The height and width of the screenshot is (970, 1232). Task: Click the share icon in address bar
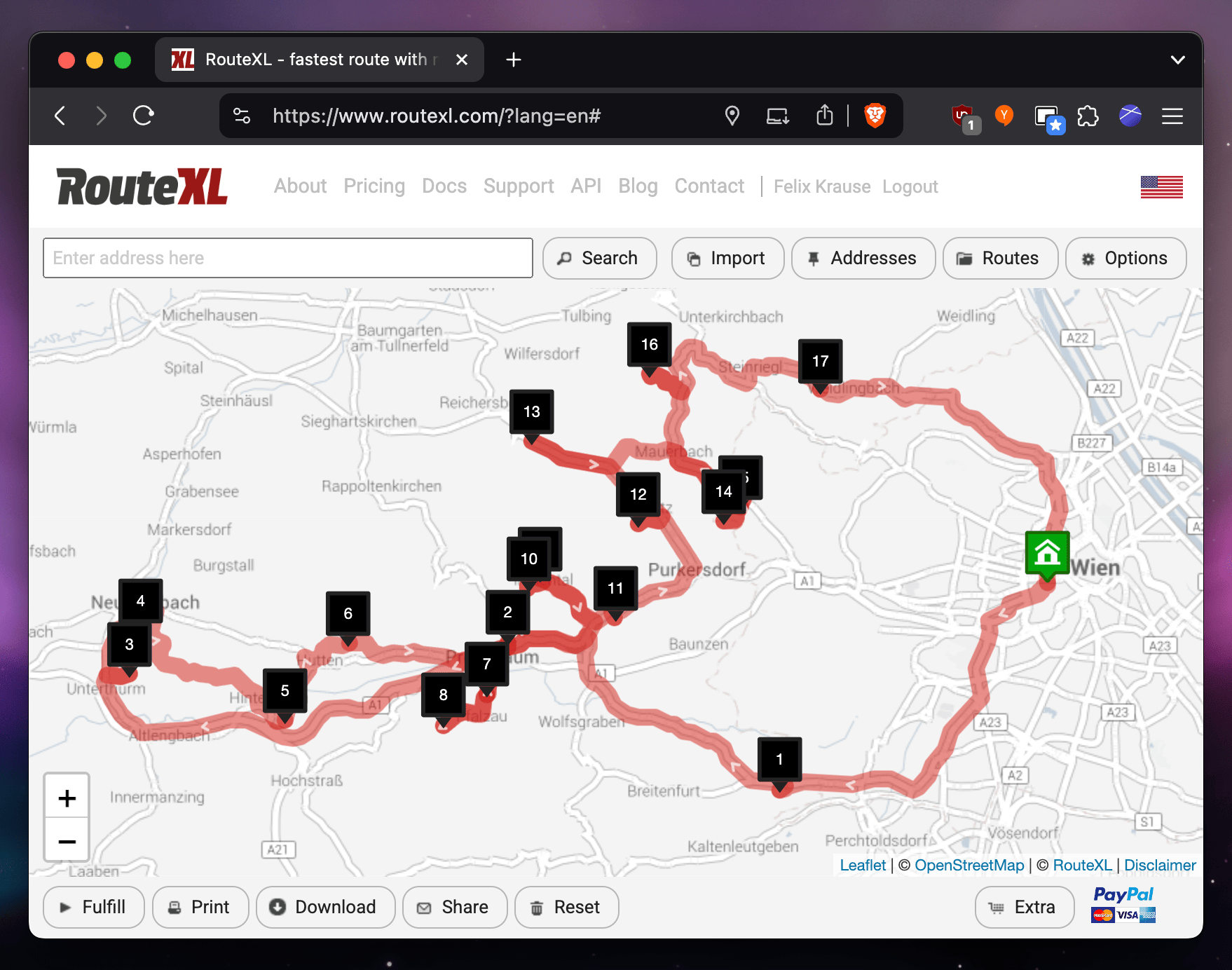pos(825,116)
